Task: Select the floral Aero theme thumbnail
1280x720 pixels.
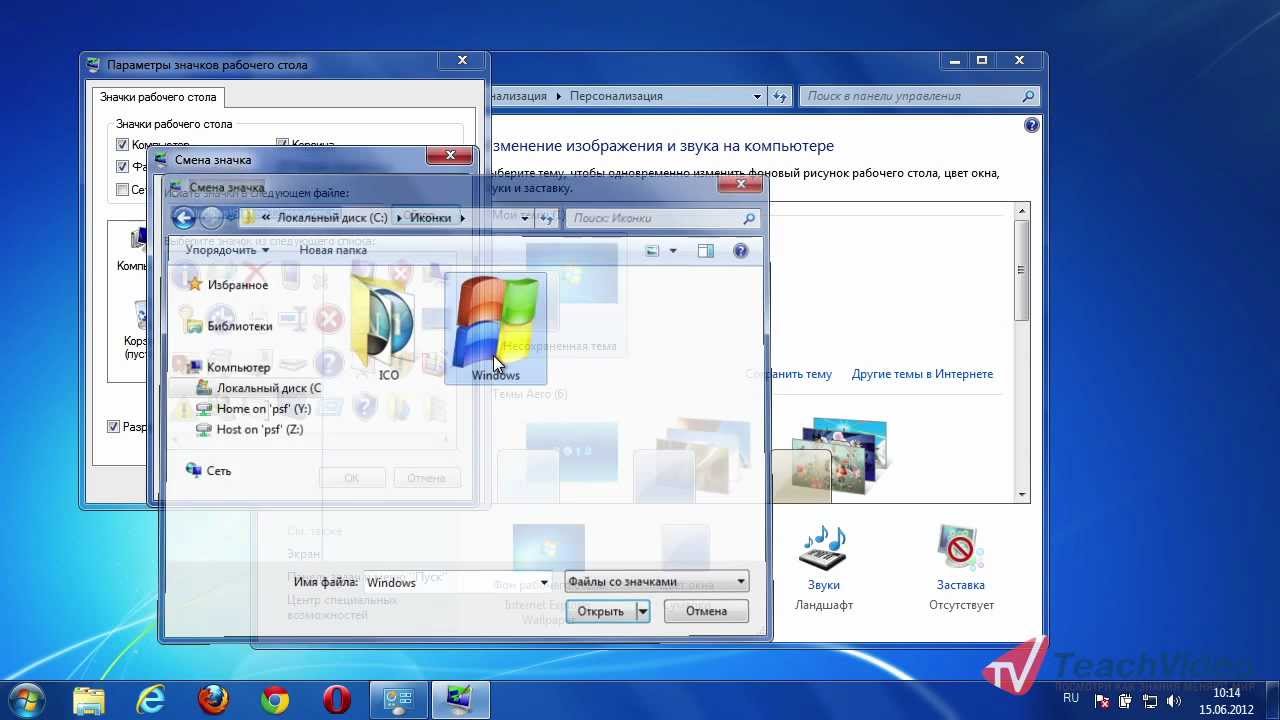Action: pyautogui.click(x=838, y=456)
